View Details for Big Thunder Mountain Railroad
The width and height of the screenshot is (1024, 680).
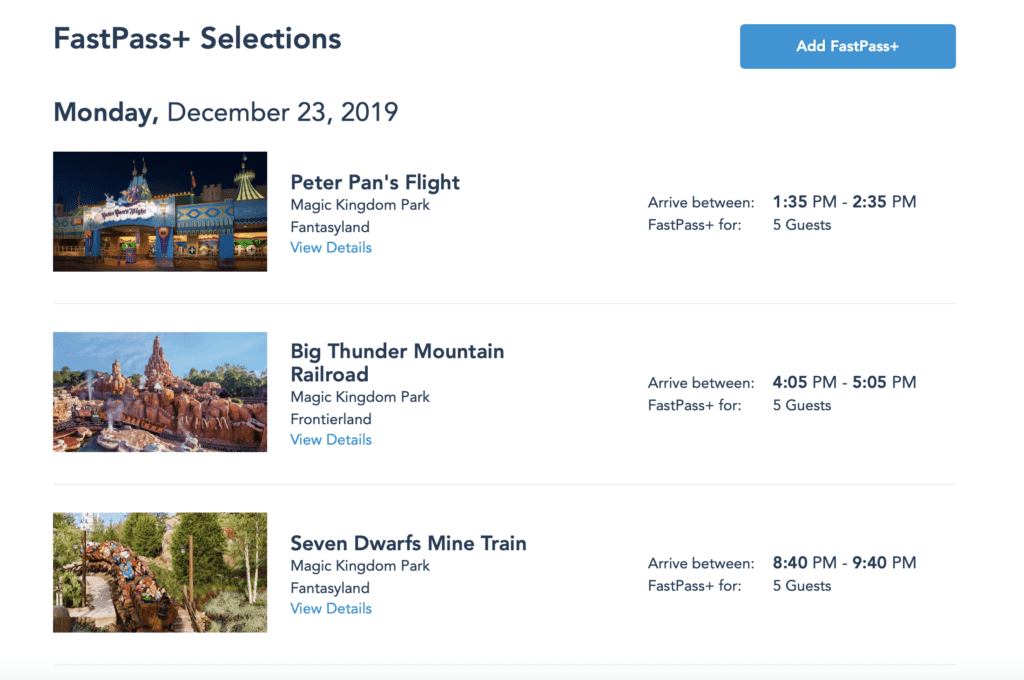(x=331, y=440)
